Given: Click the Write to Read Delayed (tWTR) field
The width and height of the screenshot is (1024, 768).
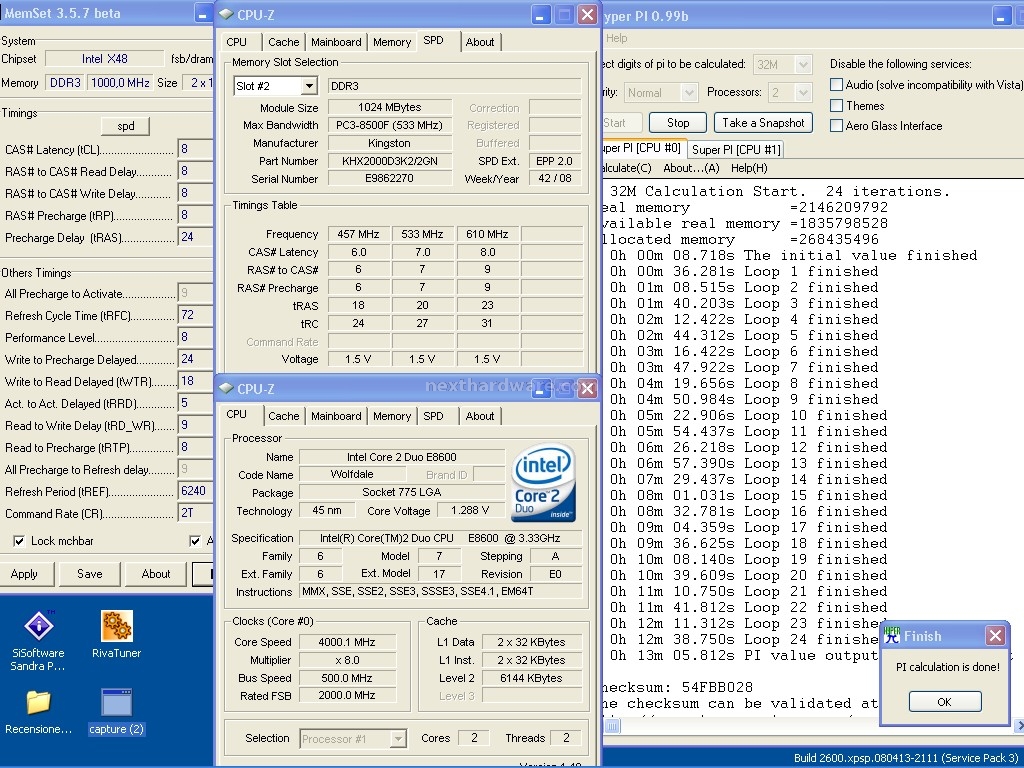Looking at the screenshot, I should click(195, 381).
